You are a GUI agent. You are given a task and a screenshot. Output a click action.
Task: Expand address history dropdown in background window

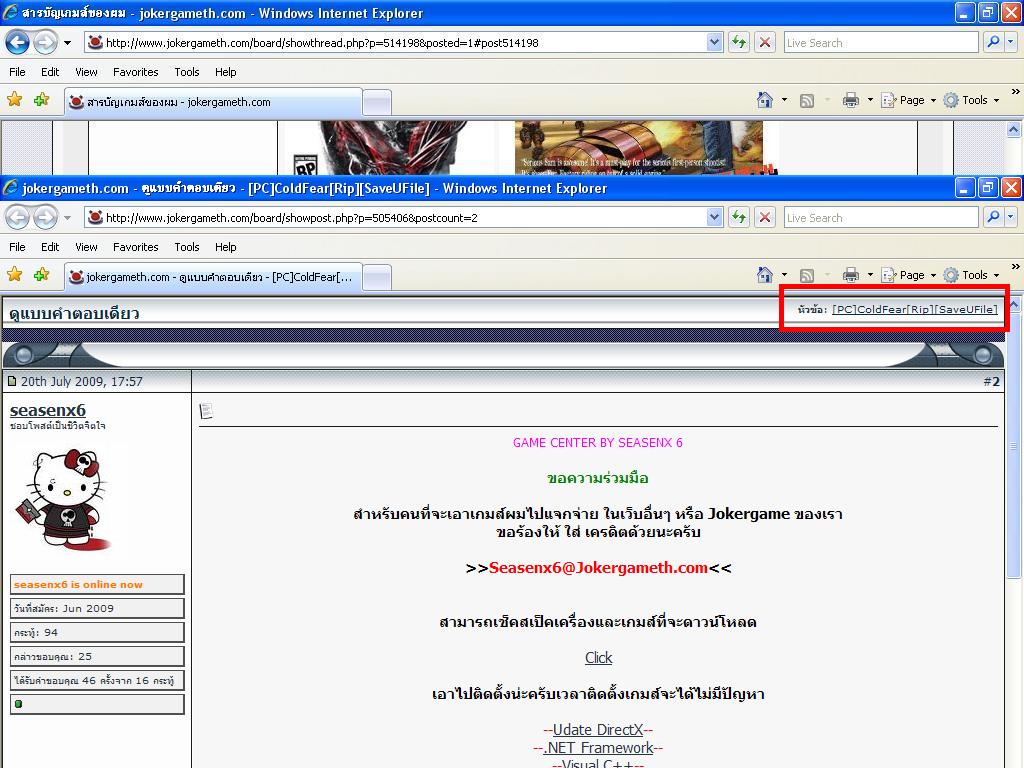714,43
